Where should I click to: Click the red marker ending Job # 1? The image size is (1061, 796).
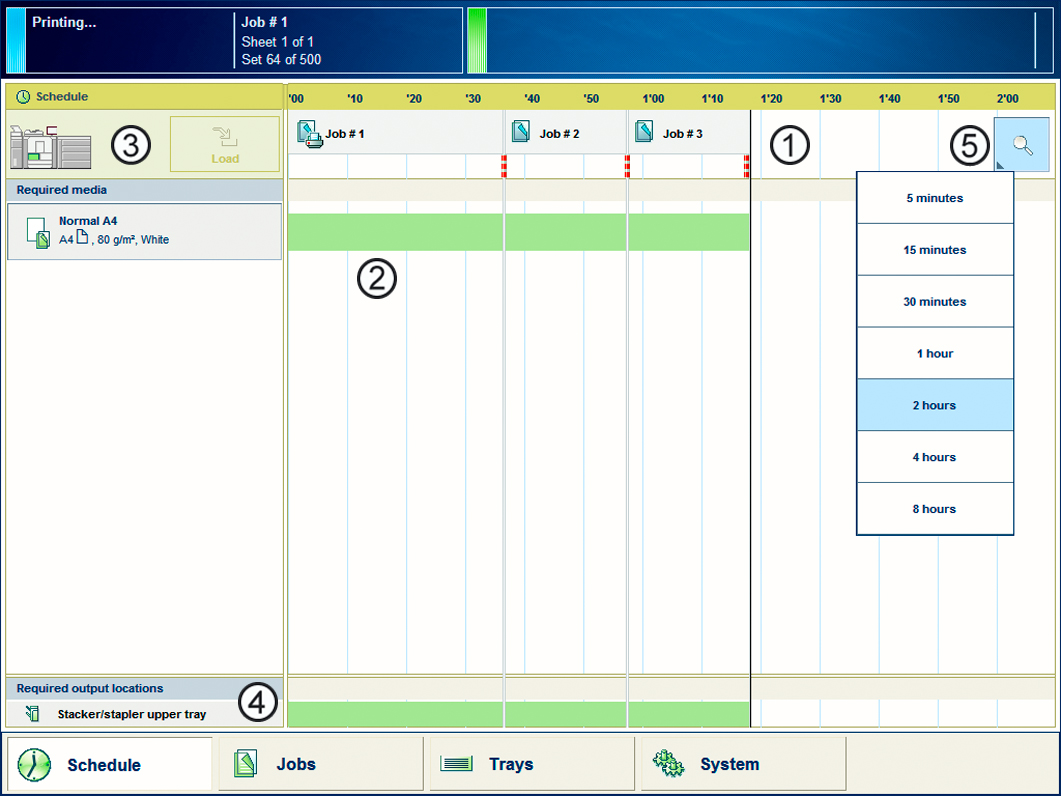pyautogui.click(x=504, y=166)
